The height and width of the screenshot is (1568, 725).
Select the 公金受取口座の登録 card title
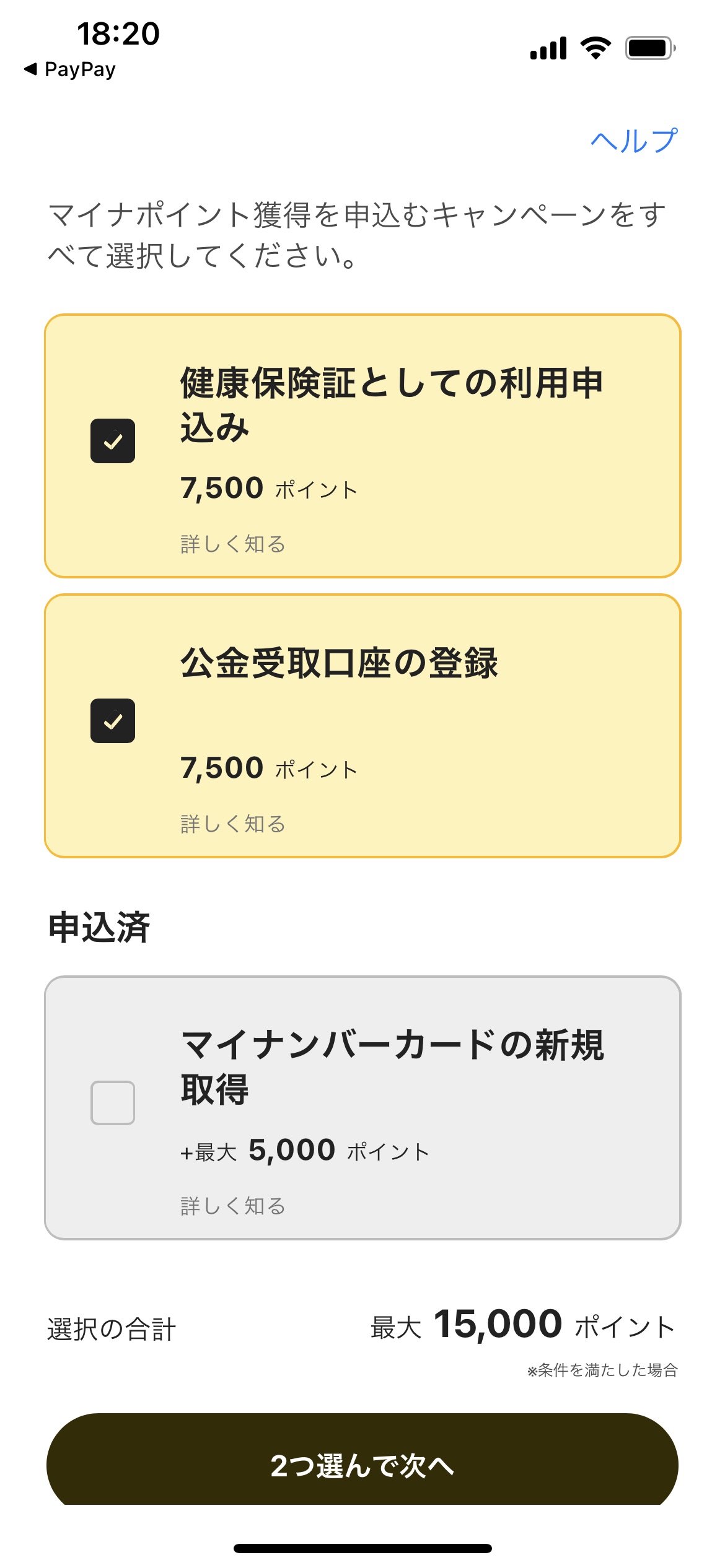pyautogui.click(x=339, y=663)
